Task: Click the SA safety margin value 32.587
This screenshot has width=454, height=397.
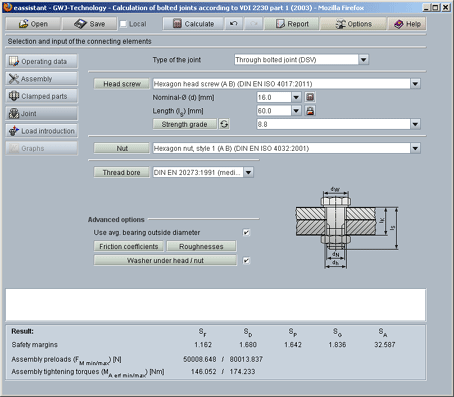Action: point(384,345)
